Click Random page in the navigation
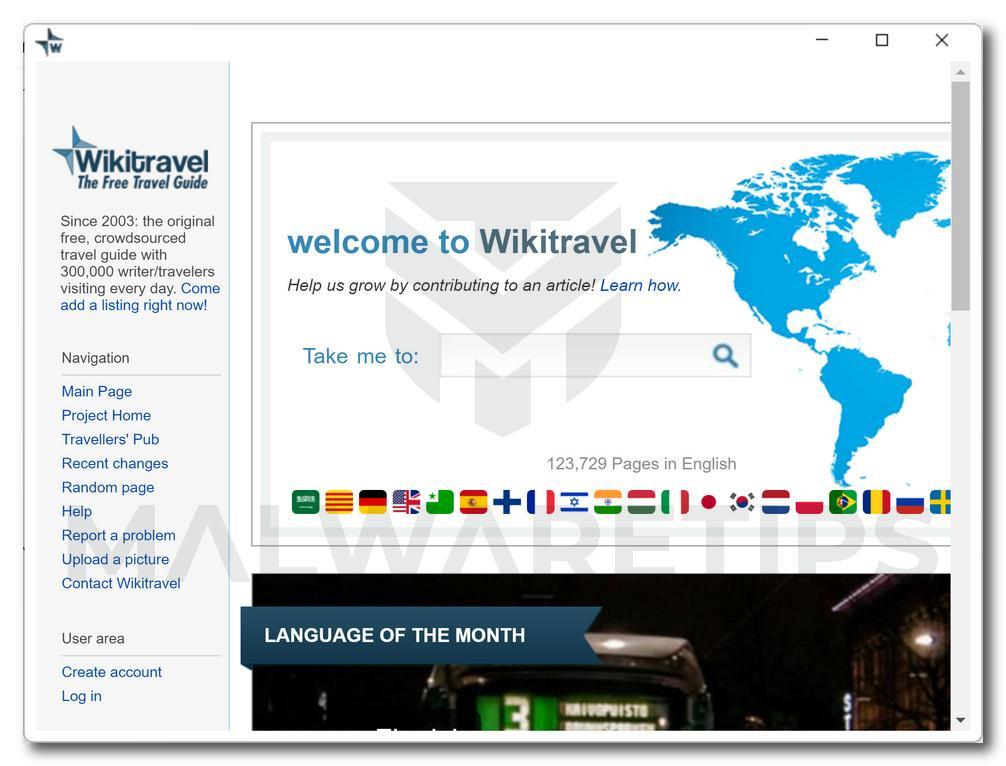Viewport: 1006px width, 766px height. coord(107,487)
